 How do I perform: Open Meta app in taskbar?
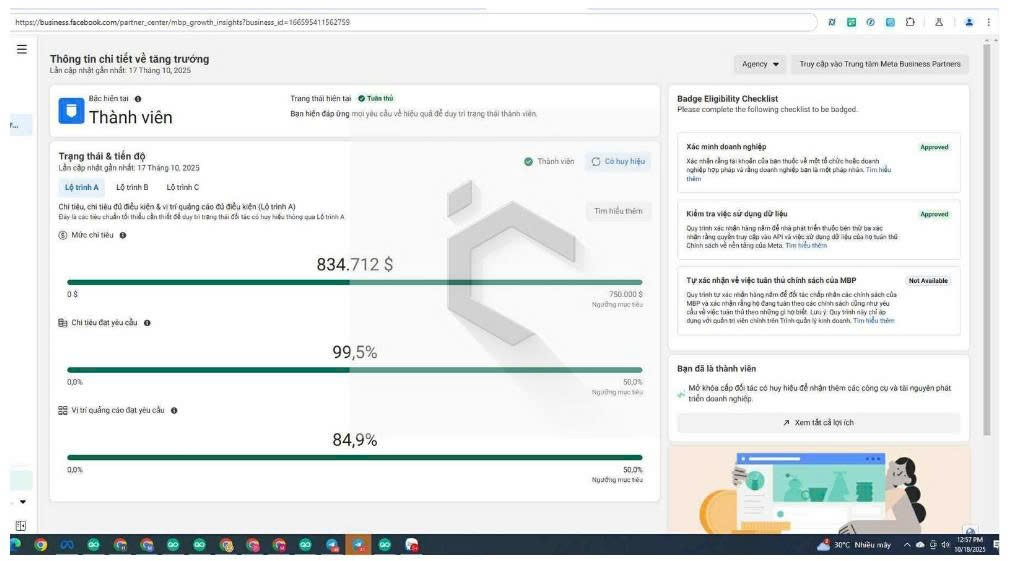coord(67,545)
